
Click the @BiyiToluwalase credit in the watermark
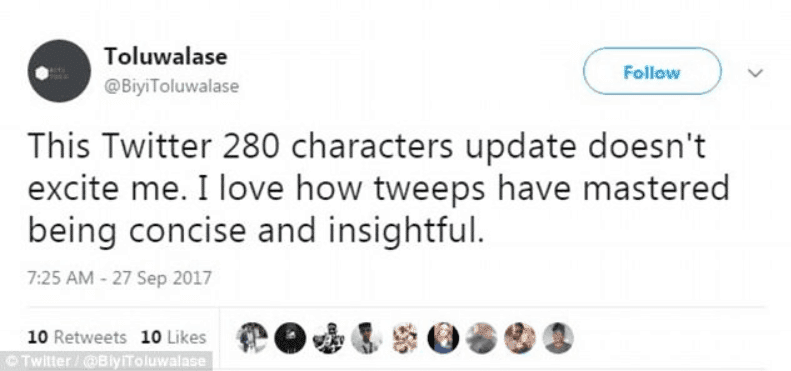[145, 361]
